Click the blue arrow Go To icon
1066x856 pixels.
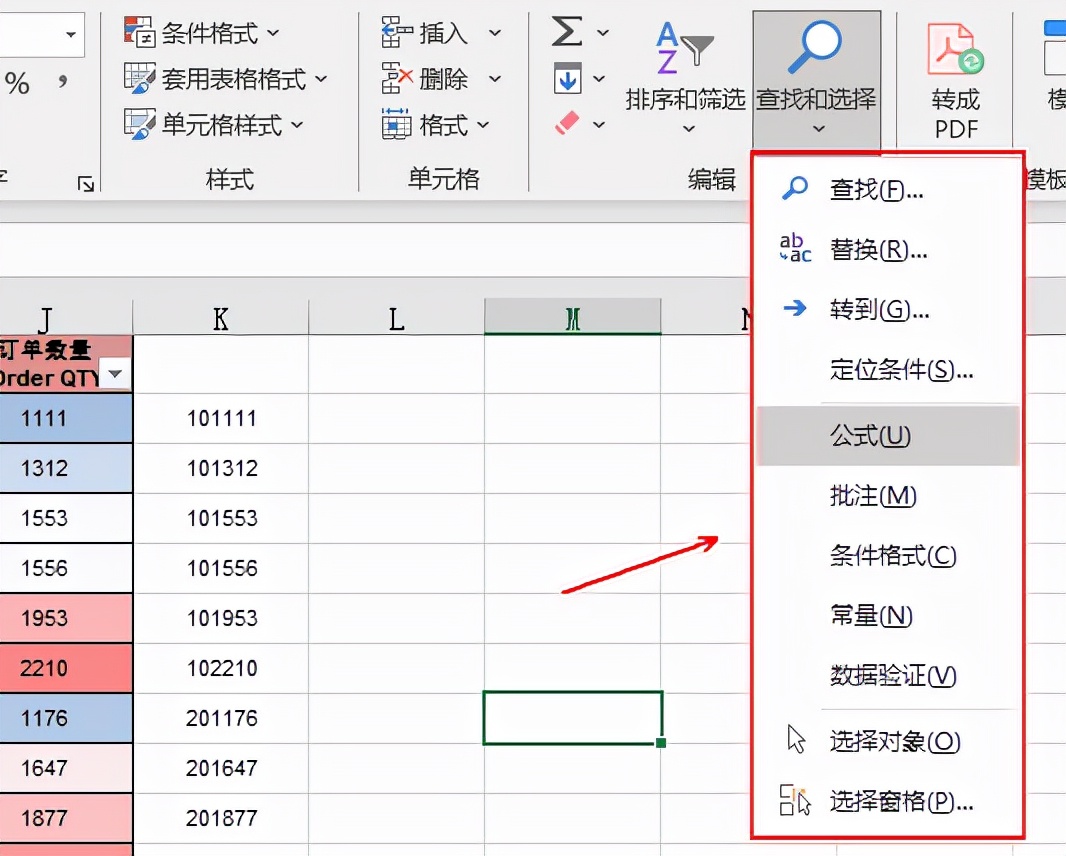click(x=795, y=309)
